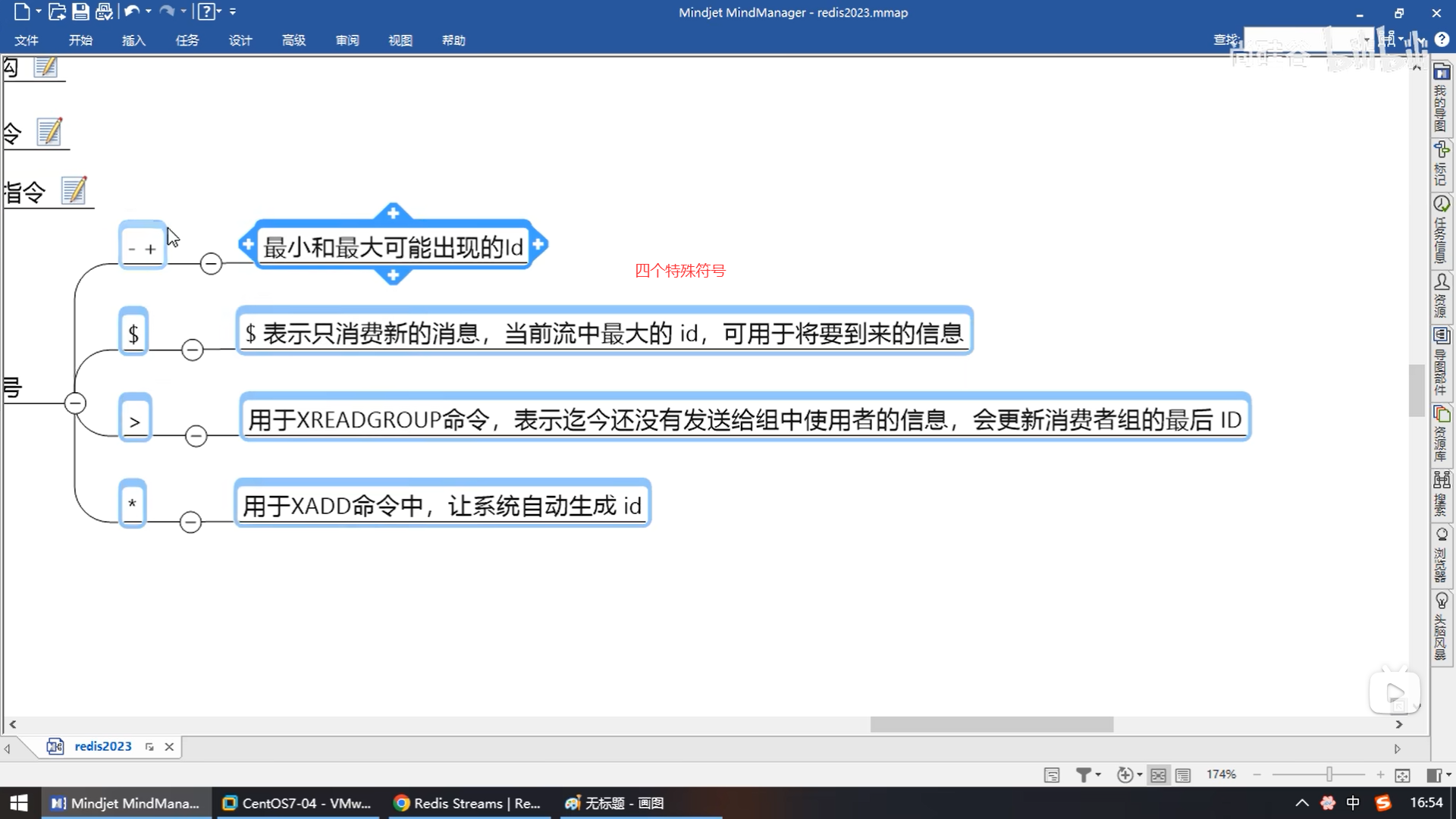Open the 我的导图 side panel icon

click(x=1441, y=73)
